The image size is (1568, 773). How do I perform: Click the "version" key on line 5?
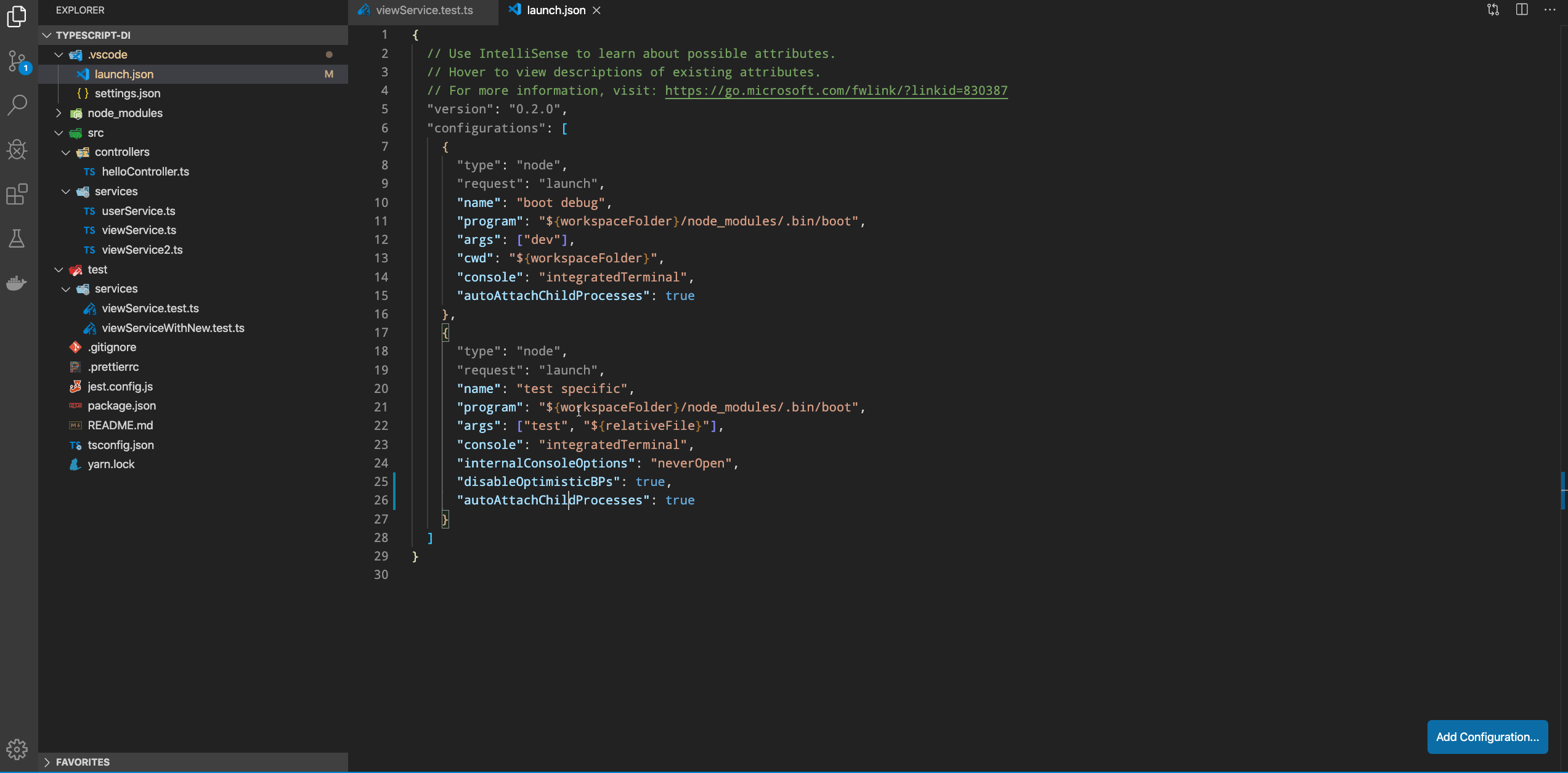click(x=460, y=109)
